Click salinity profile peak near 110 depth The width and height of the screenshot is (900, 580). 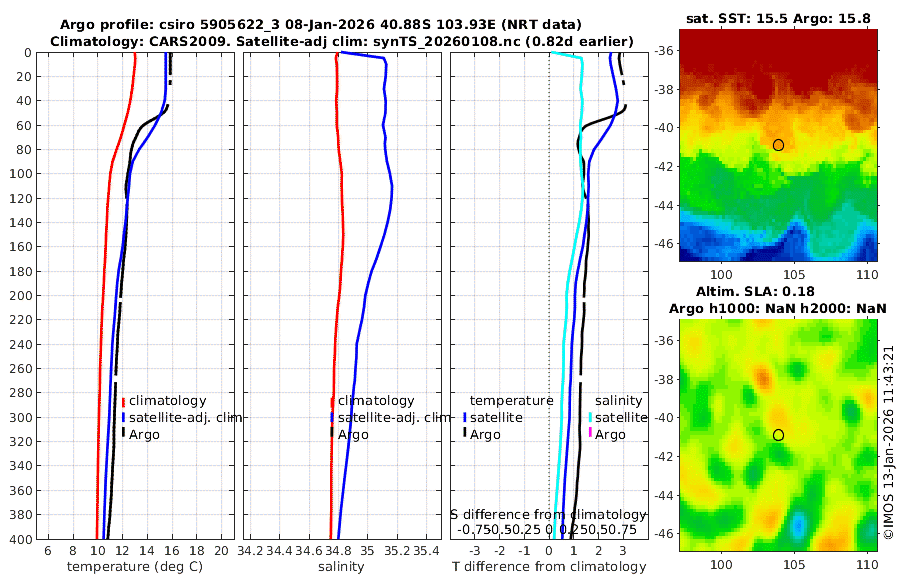point(392,187)
